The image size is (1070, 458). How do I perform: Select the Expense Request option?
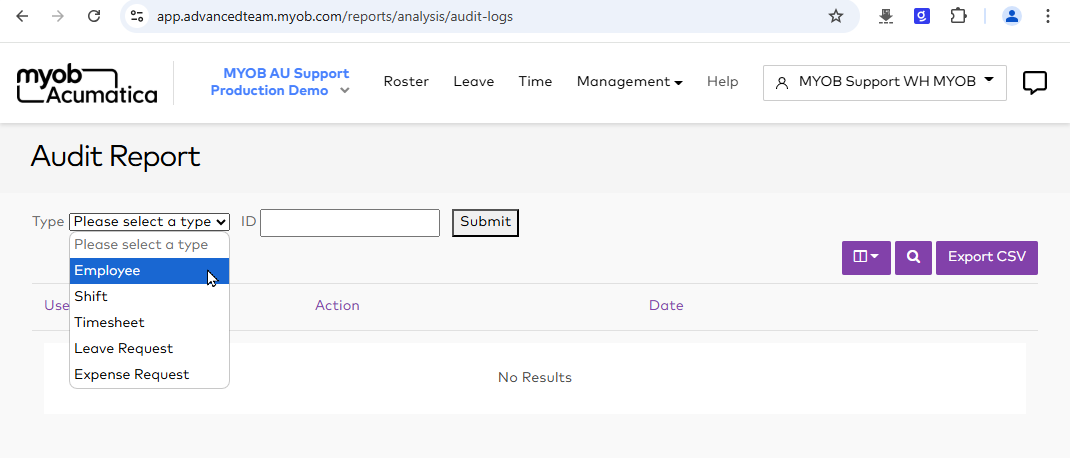(x=149, y=375)
